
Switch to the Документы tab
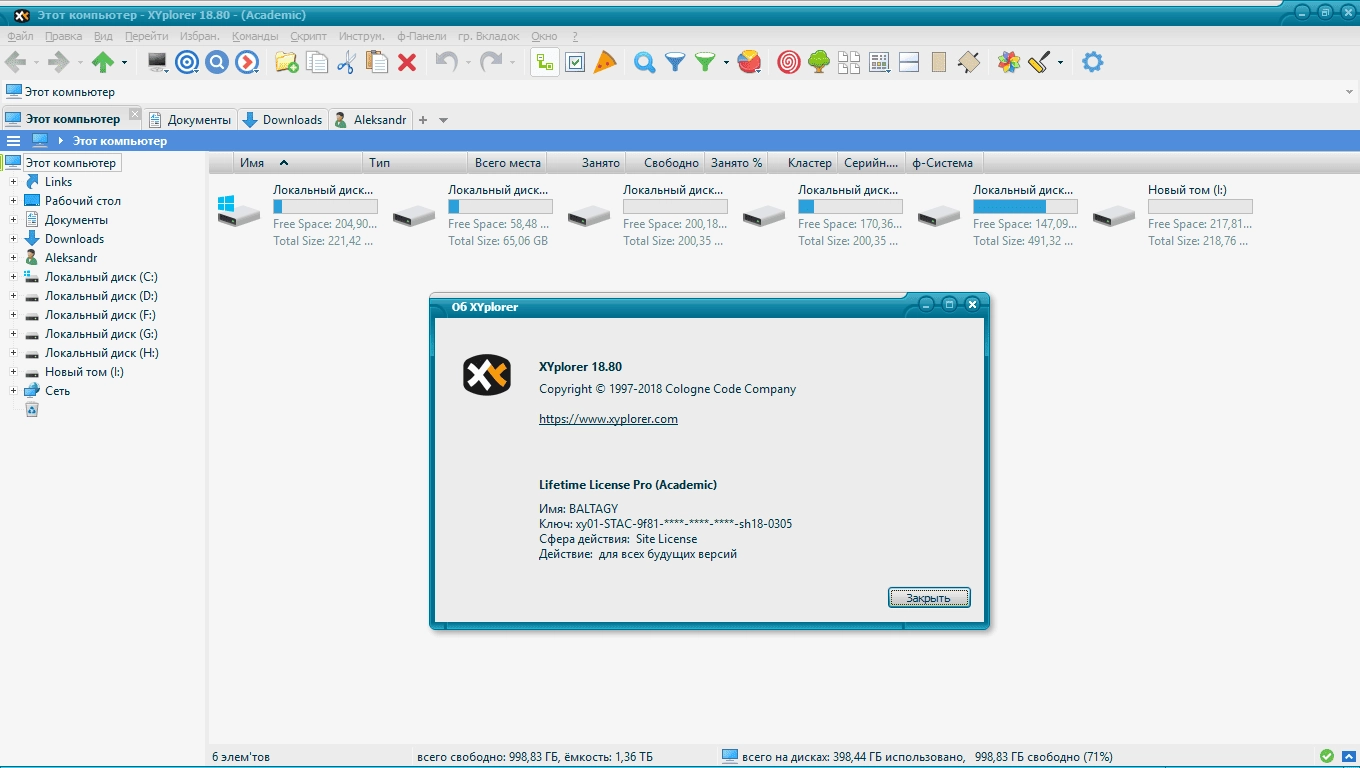click(190, 120)
